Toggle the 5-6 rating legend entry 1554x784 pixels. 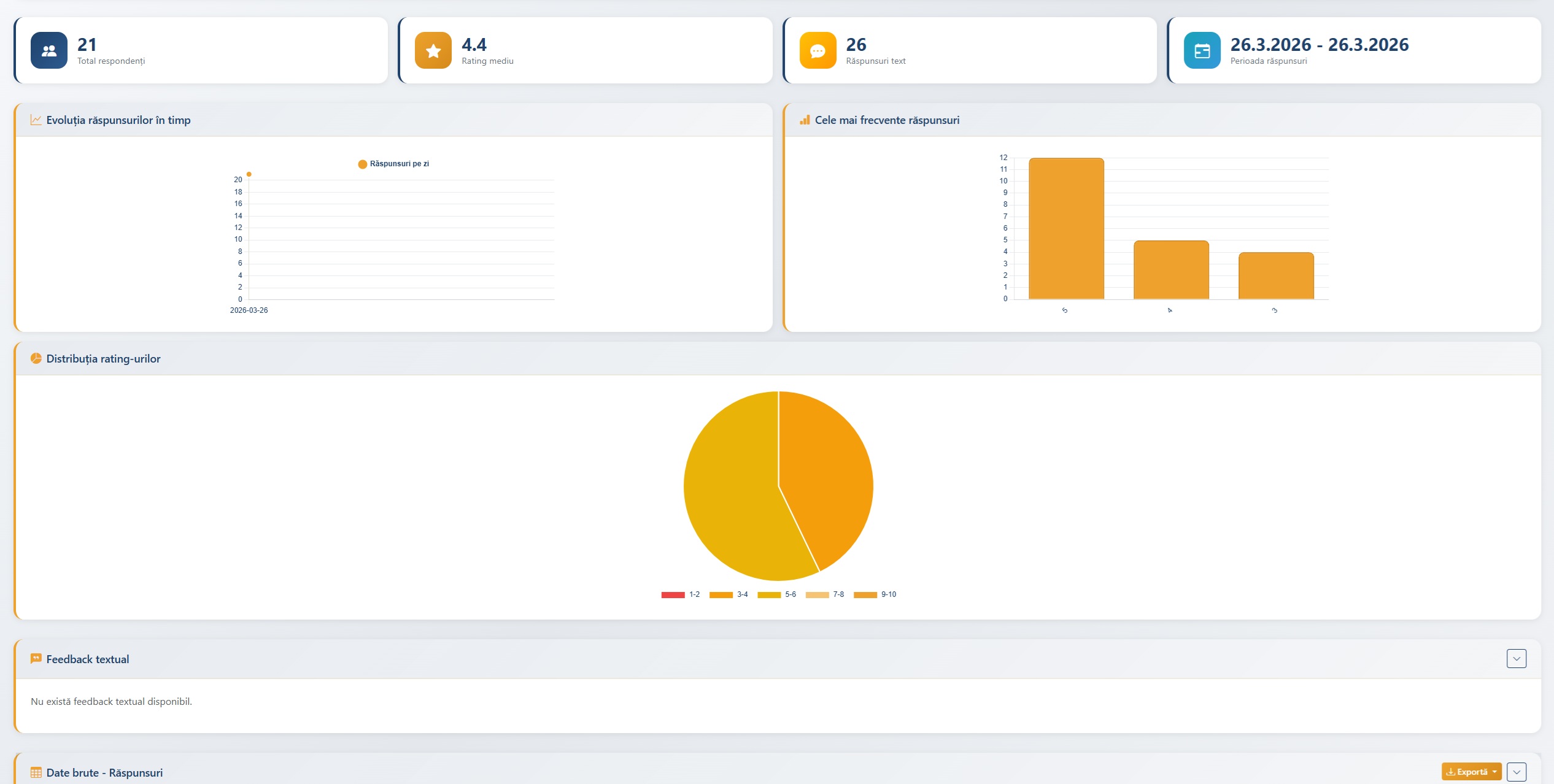(x=776, y=594)
